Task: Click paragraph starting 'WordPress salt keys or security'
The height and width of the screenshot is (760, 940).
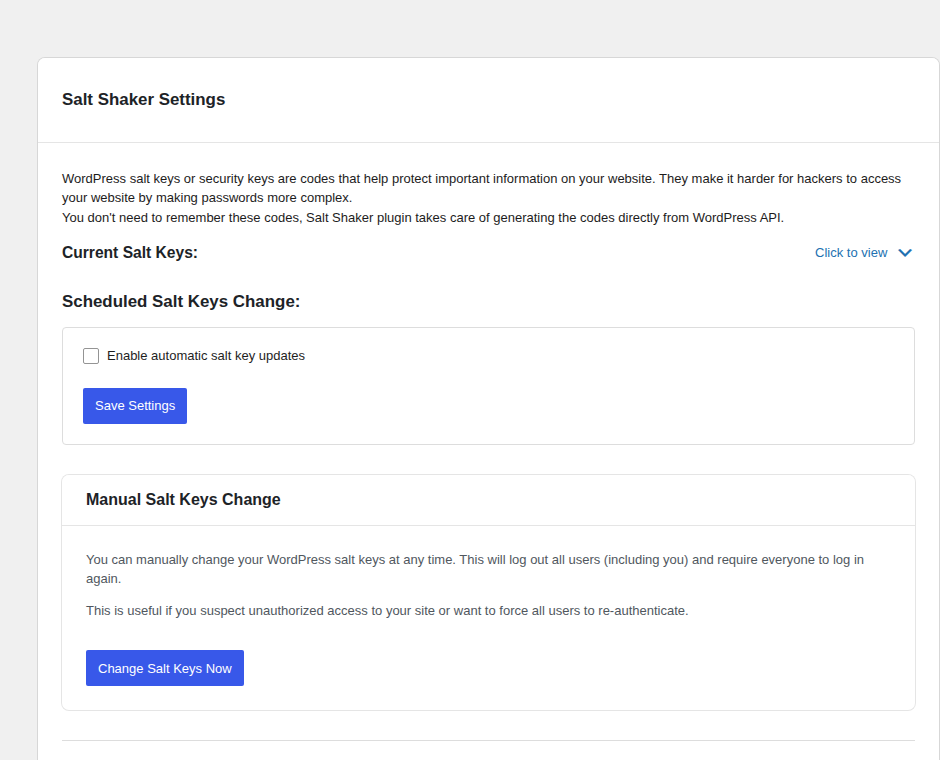Action: 481,188
